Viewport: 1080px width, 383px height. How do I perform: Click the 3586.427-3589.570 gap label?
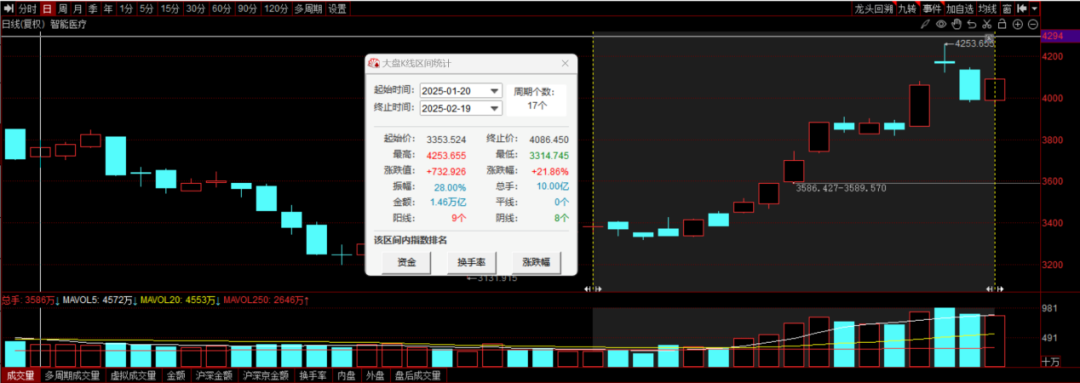click(840, 188)
